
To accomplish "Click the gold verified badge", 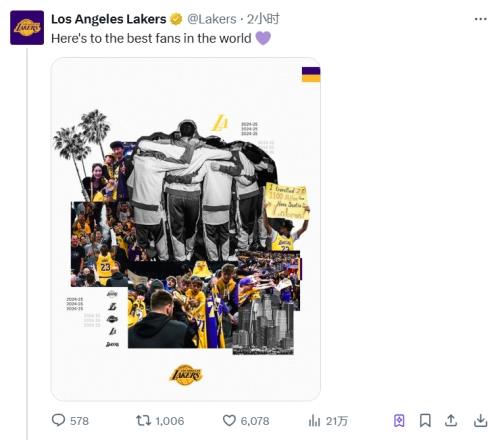I will [x=176, y=19].
